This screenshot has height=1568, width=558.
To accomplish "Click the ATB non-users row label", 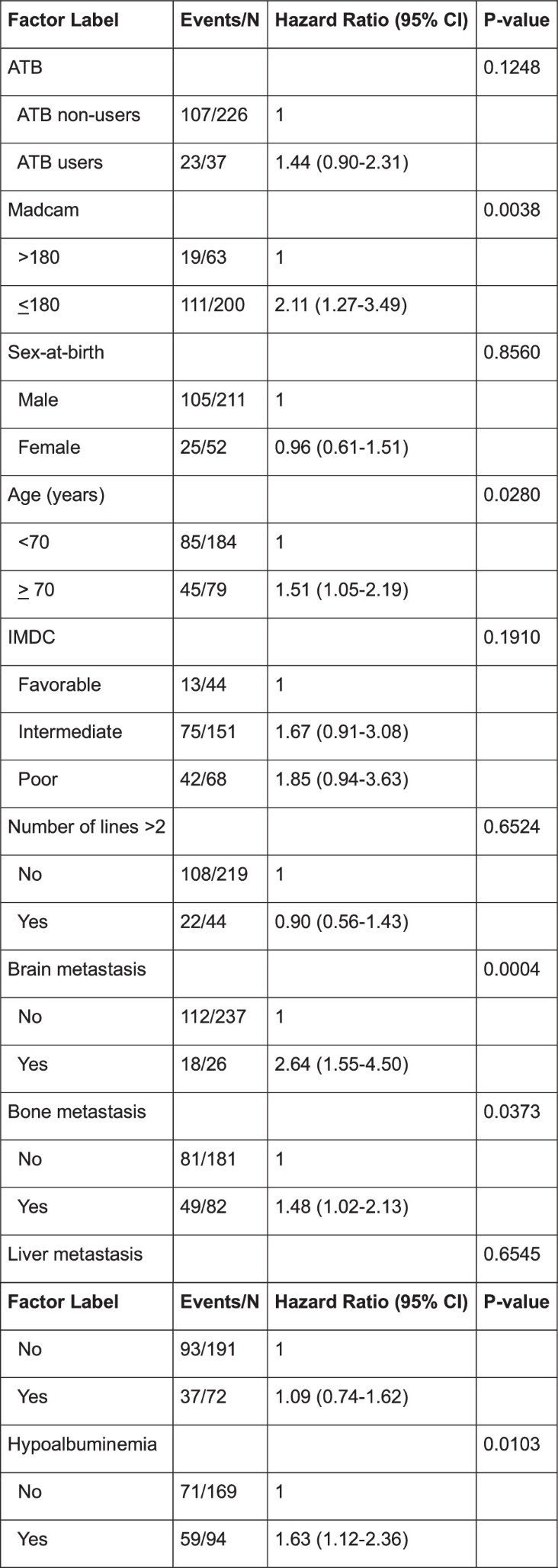I will coord(79,115).
